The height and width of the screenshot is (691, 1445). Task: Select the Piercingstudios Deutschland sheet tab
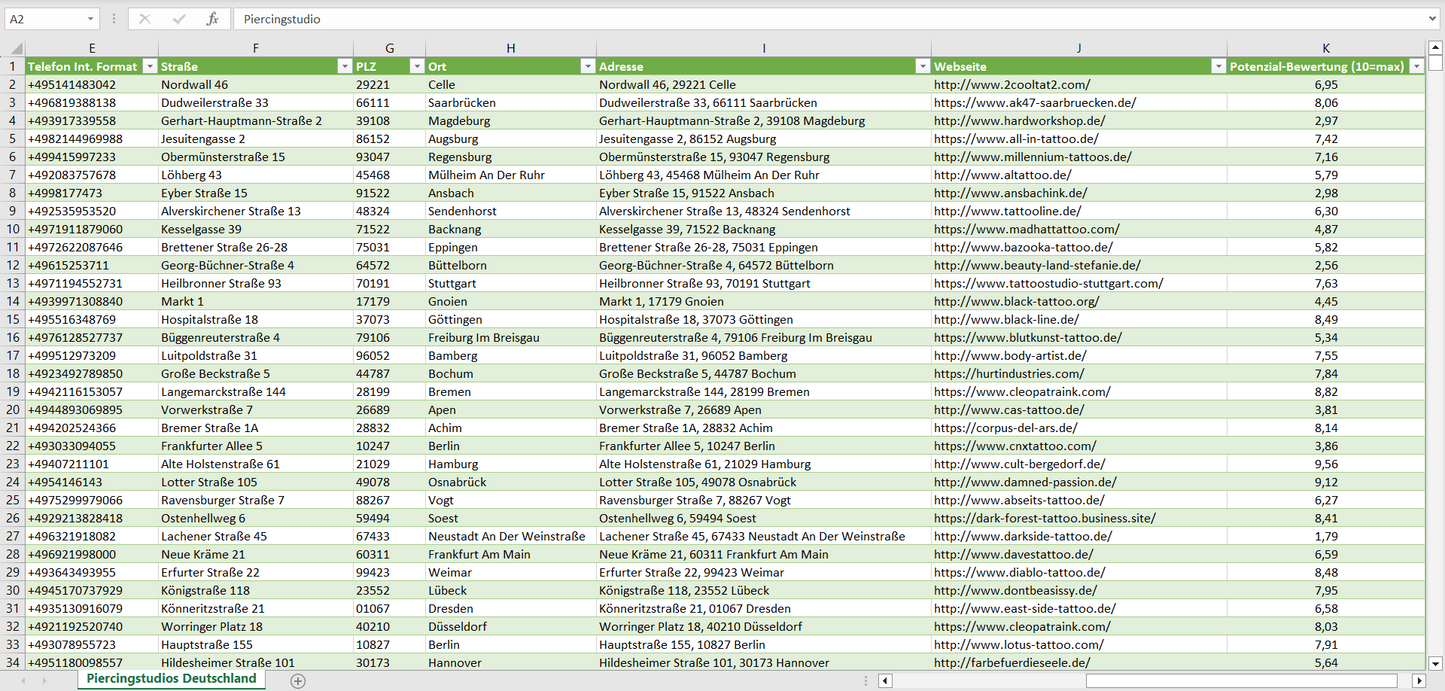(x=171, y=679)
